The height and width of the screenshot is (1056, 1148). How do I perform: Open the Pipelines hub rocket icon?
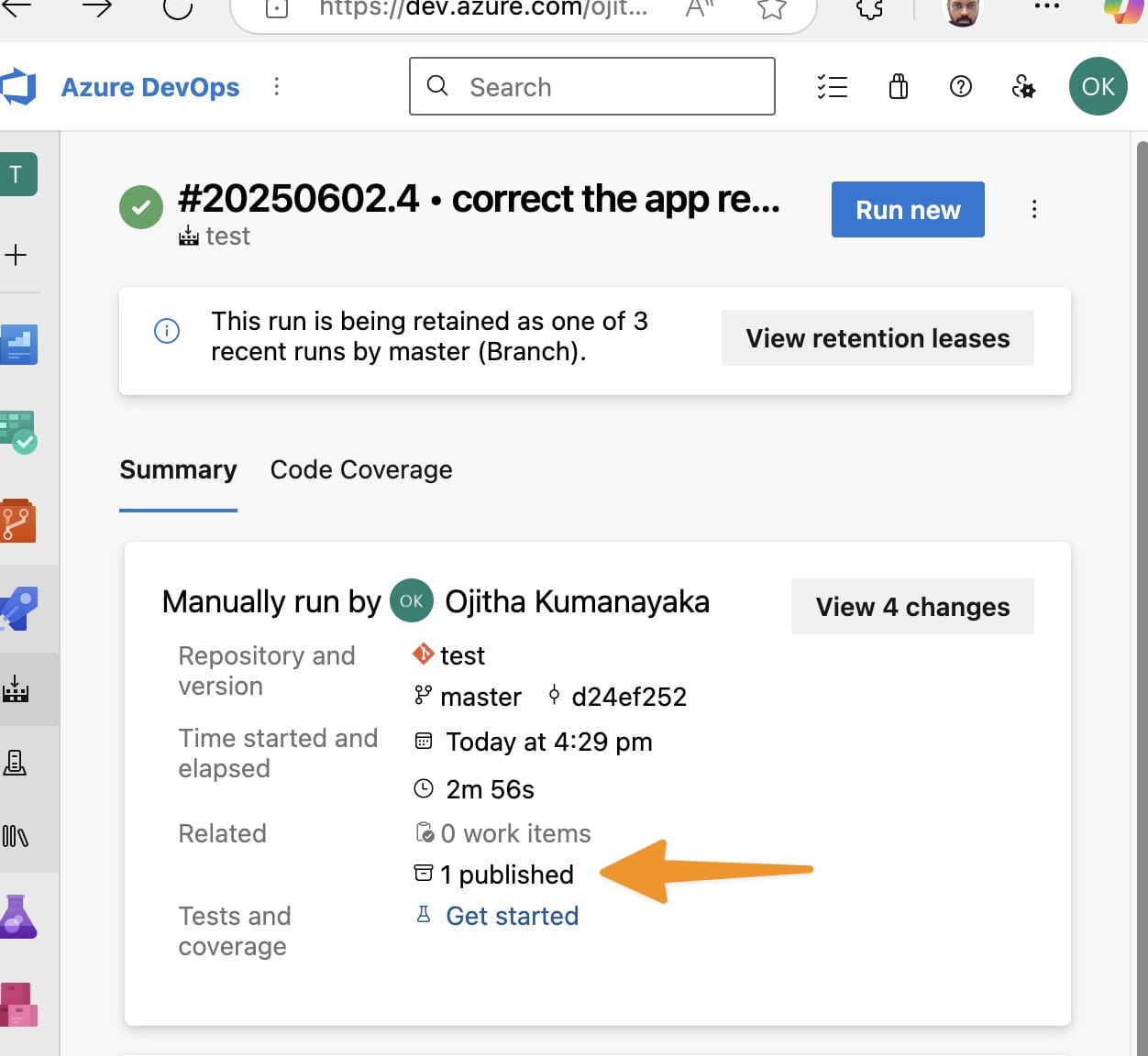[18, 608]
